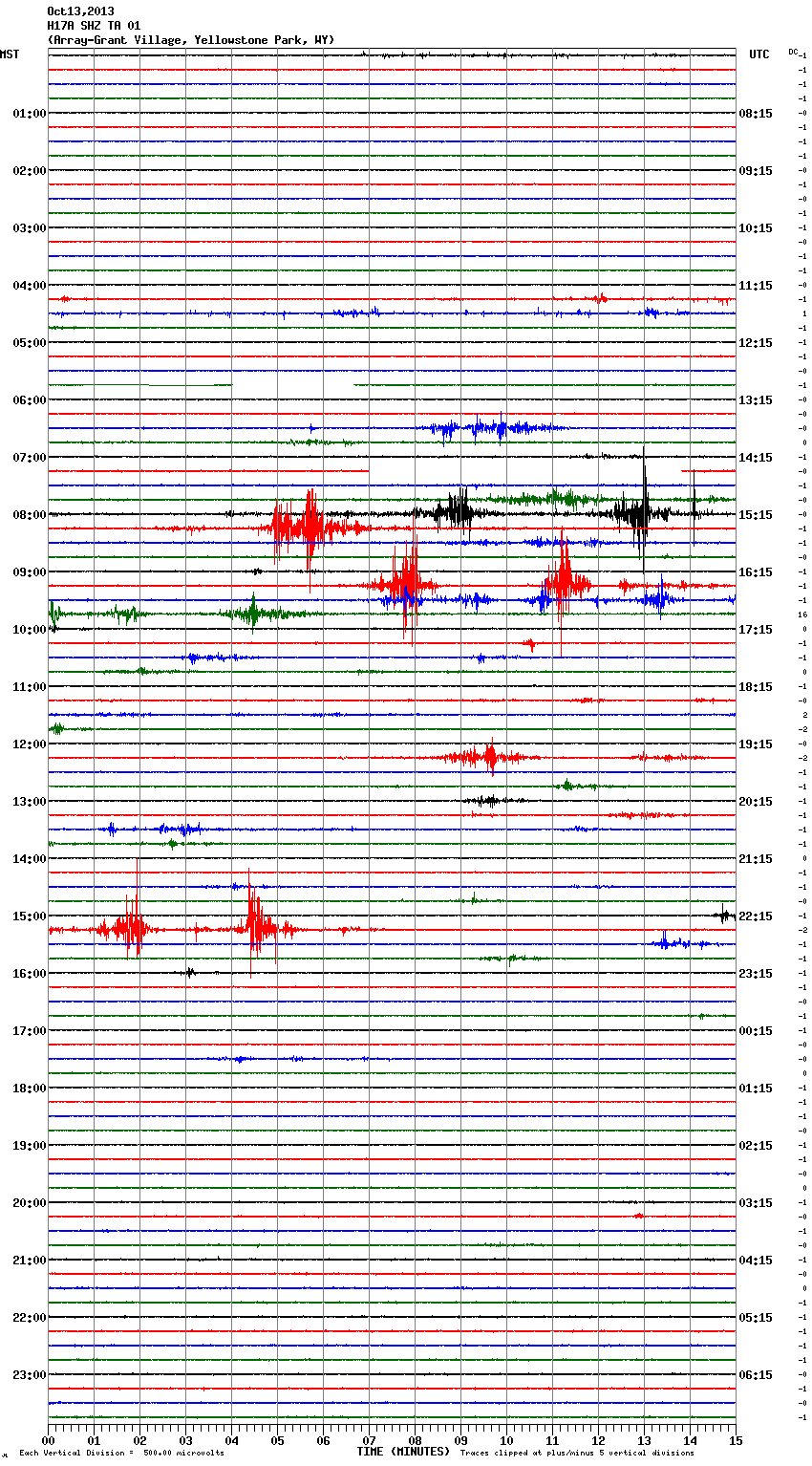This screenshot has height=1466, width=812.
Task: Click the 18:15 UTC time label
Action: pos(756,687)
